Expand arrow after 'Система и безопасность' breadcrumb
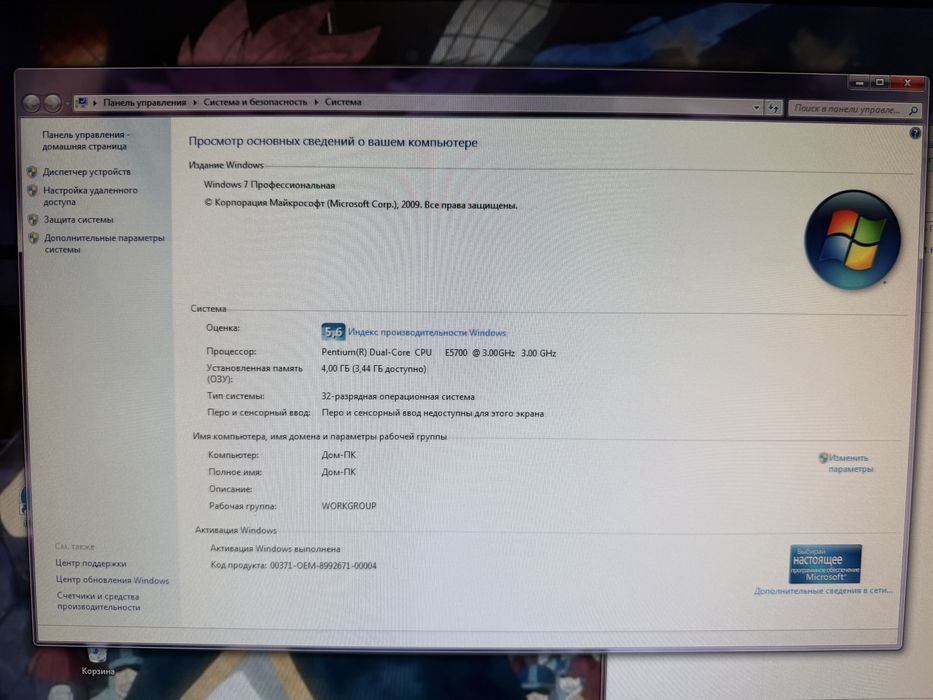The height and width of the screenshot is (700, 933). coord(316,102)
